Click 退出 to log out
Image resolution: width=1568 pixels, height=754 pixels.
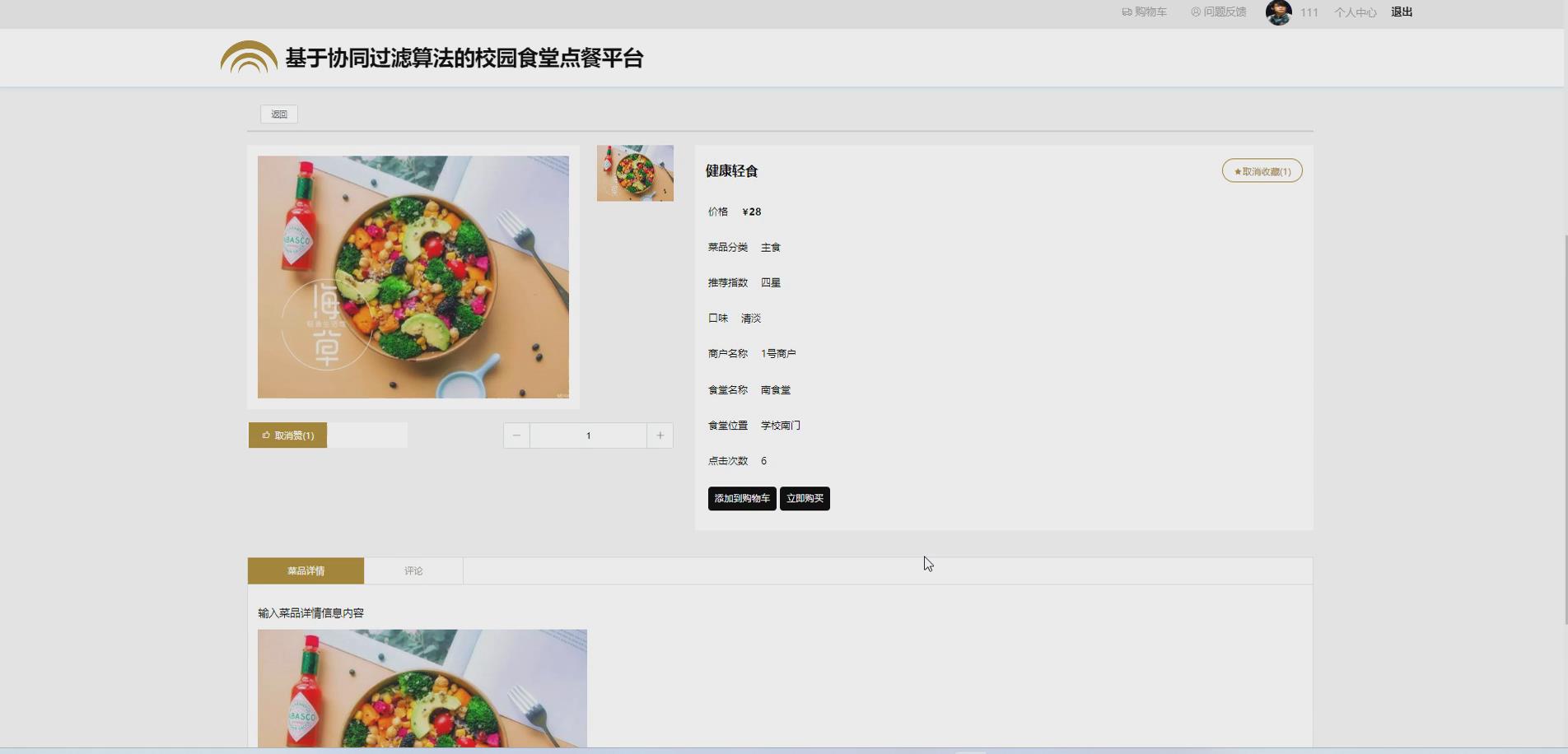[1402, 12]
